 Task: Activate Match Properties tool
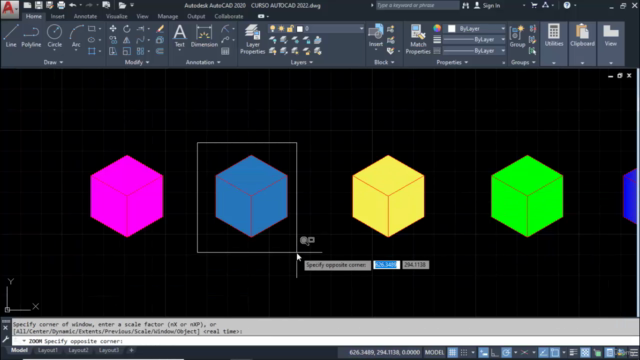click(x=418, y=39)
